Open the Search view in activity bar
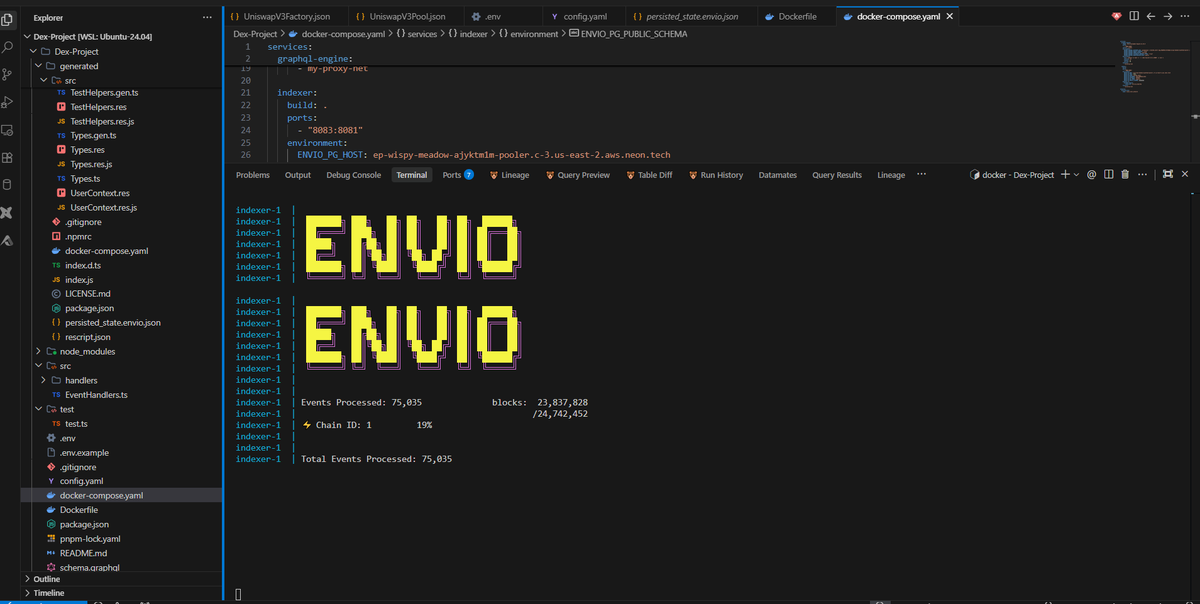 8,46
